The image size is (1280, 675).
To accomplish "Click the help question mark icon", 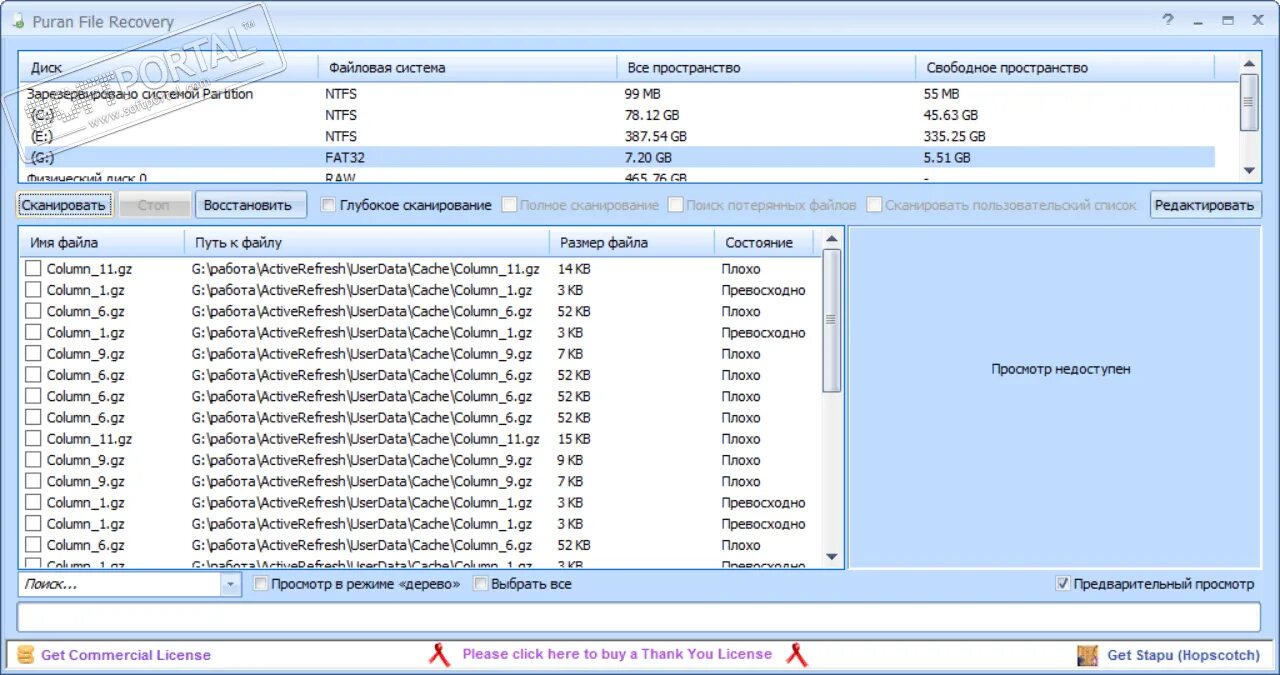I will click(1168, 20).
